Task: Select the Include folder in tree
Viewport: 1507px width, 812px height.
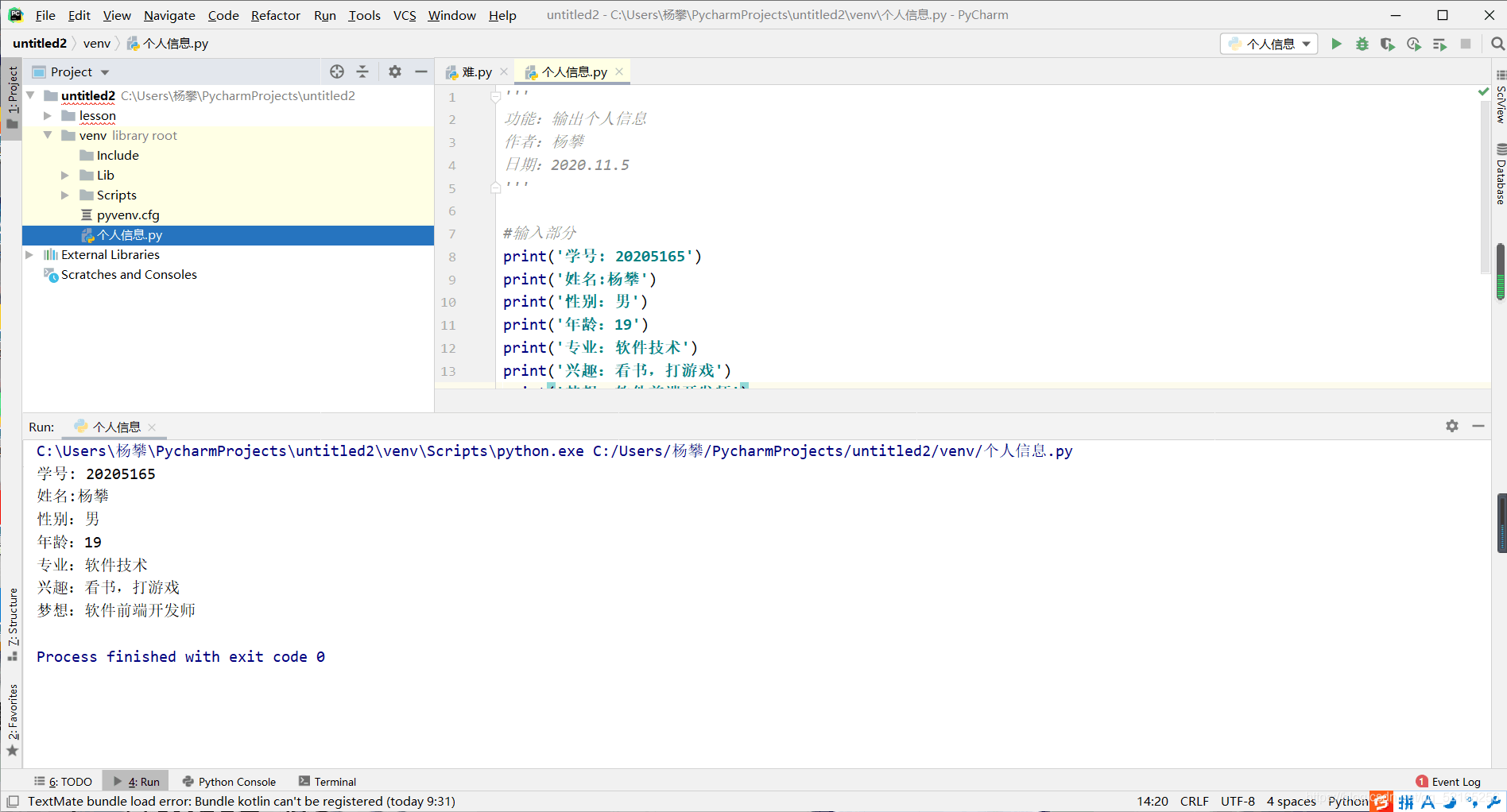Action: click(x=118, y=155)
